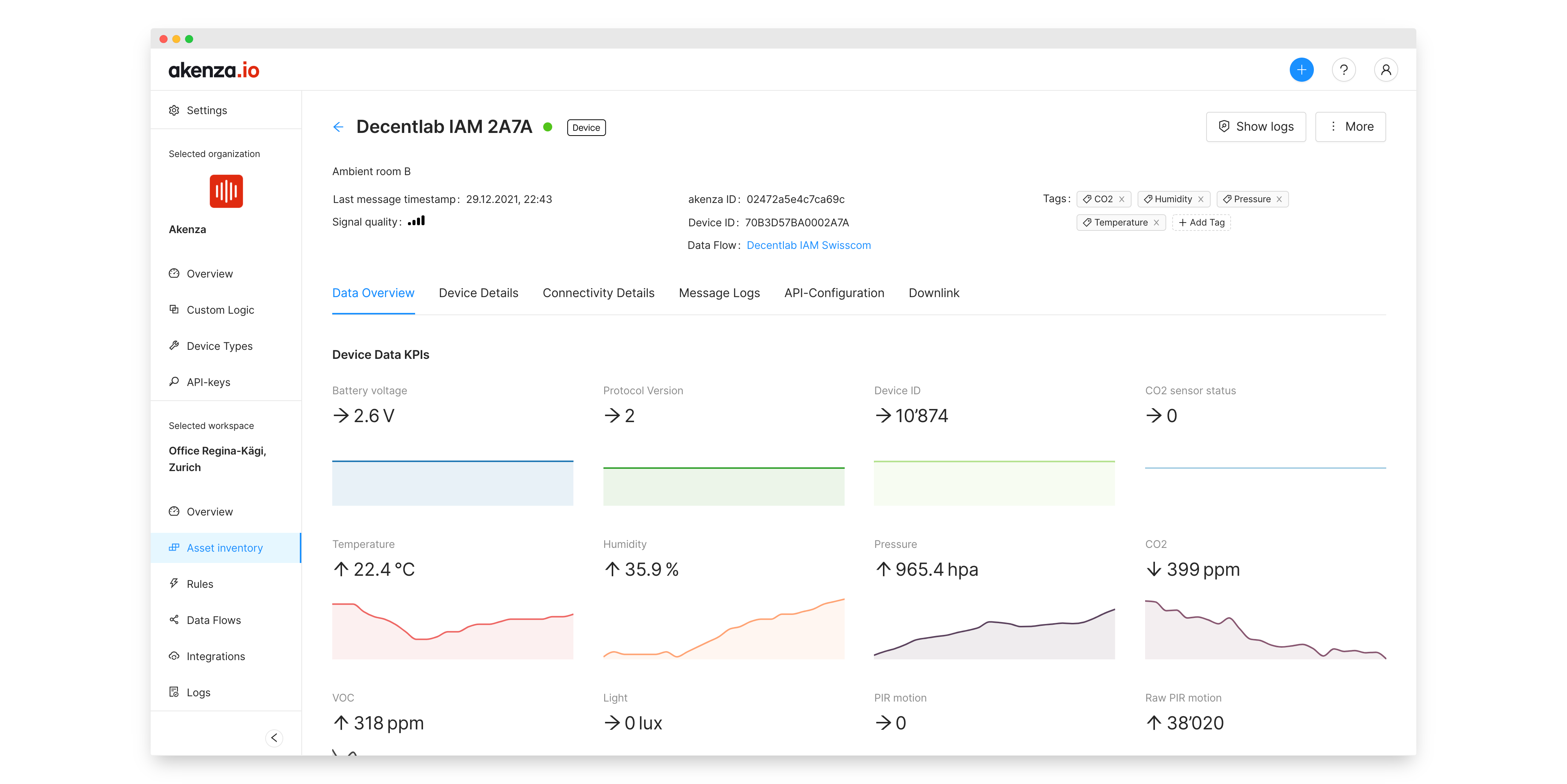
Task: Open the More options menu
Action: (x=1350, y=127)
